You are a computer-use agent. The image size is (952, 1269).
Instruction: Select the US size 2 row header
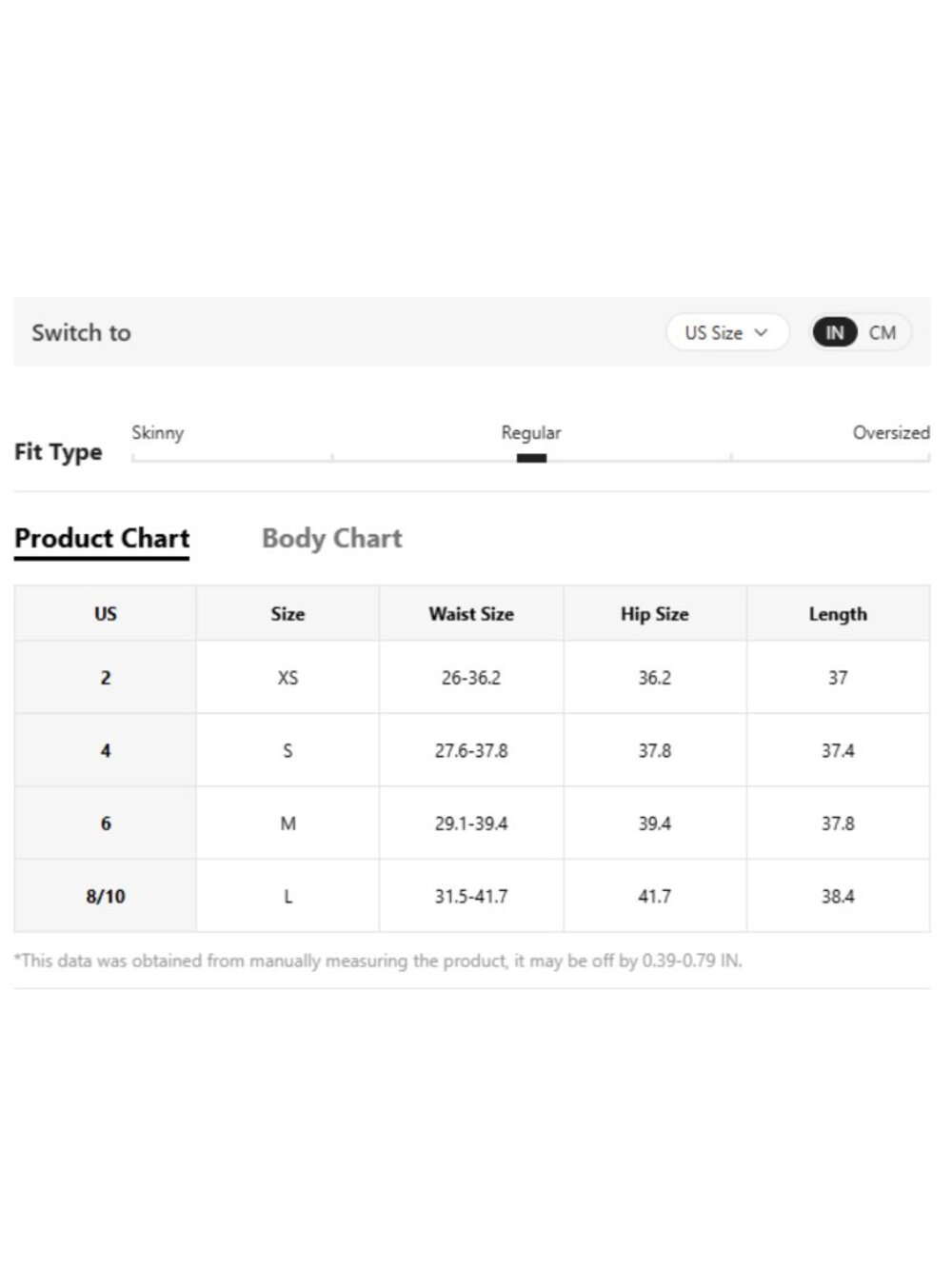(x=106, y=677)
